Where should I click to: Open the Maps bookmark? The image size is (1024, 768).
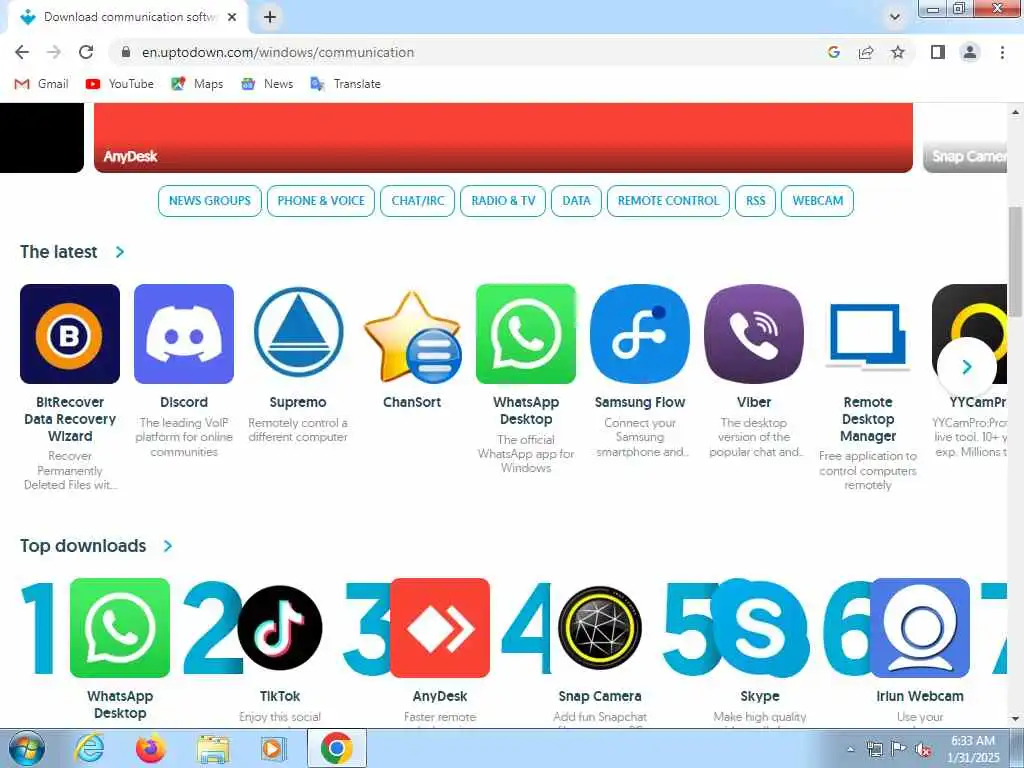point(197,84)
